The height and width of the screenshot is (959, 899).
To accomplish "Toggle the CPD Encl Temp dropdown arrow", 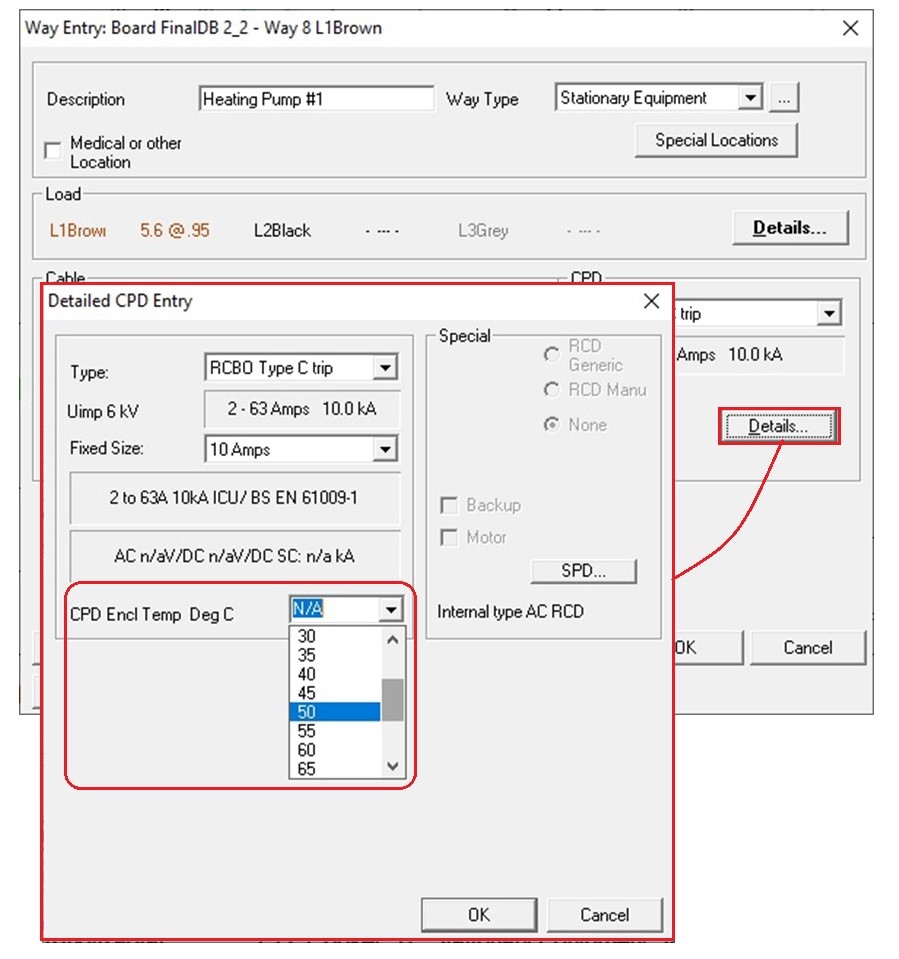I will [x=391, y=610].
